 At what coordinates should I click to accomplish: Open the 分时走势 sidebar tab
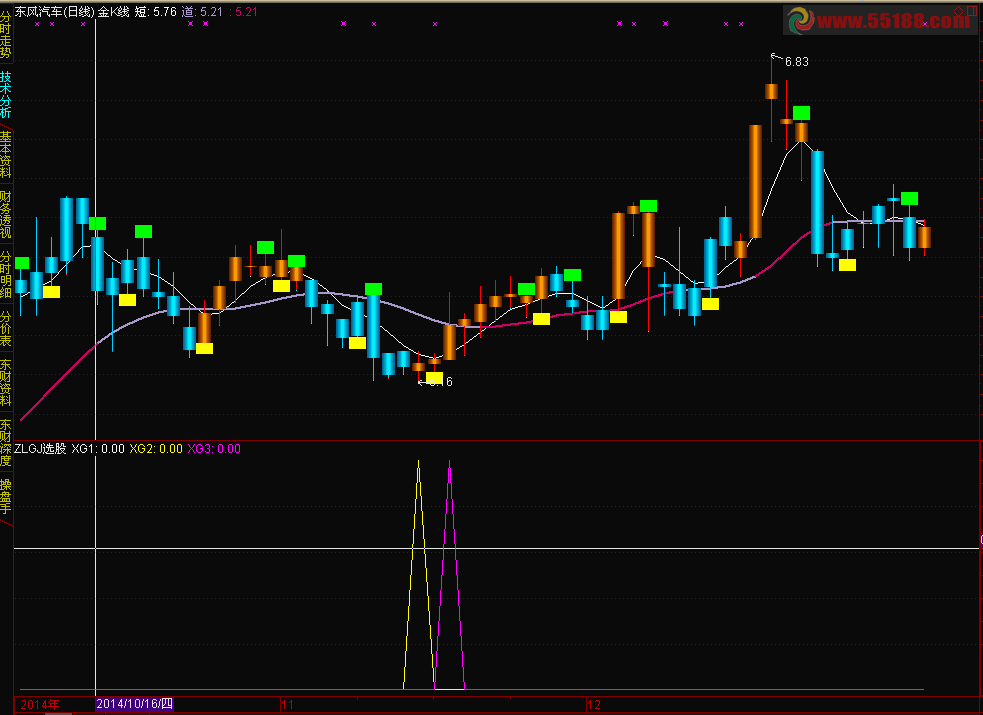point(6,34)
